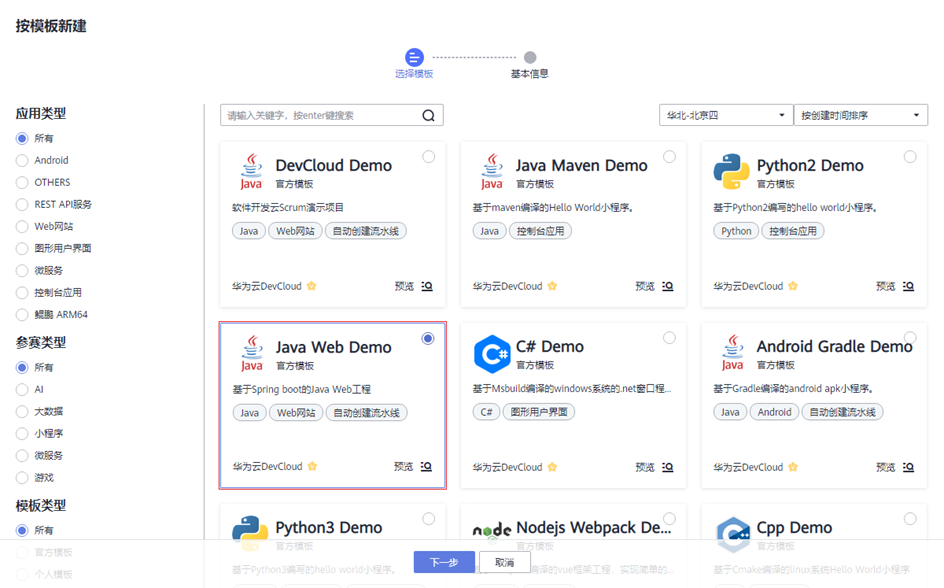Click Python tag on Python2 Demo card
Viewport: 944px width, 588px height.
click(x=736, y=231)
